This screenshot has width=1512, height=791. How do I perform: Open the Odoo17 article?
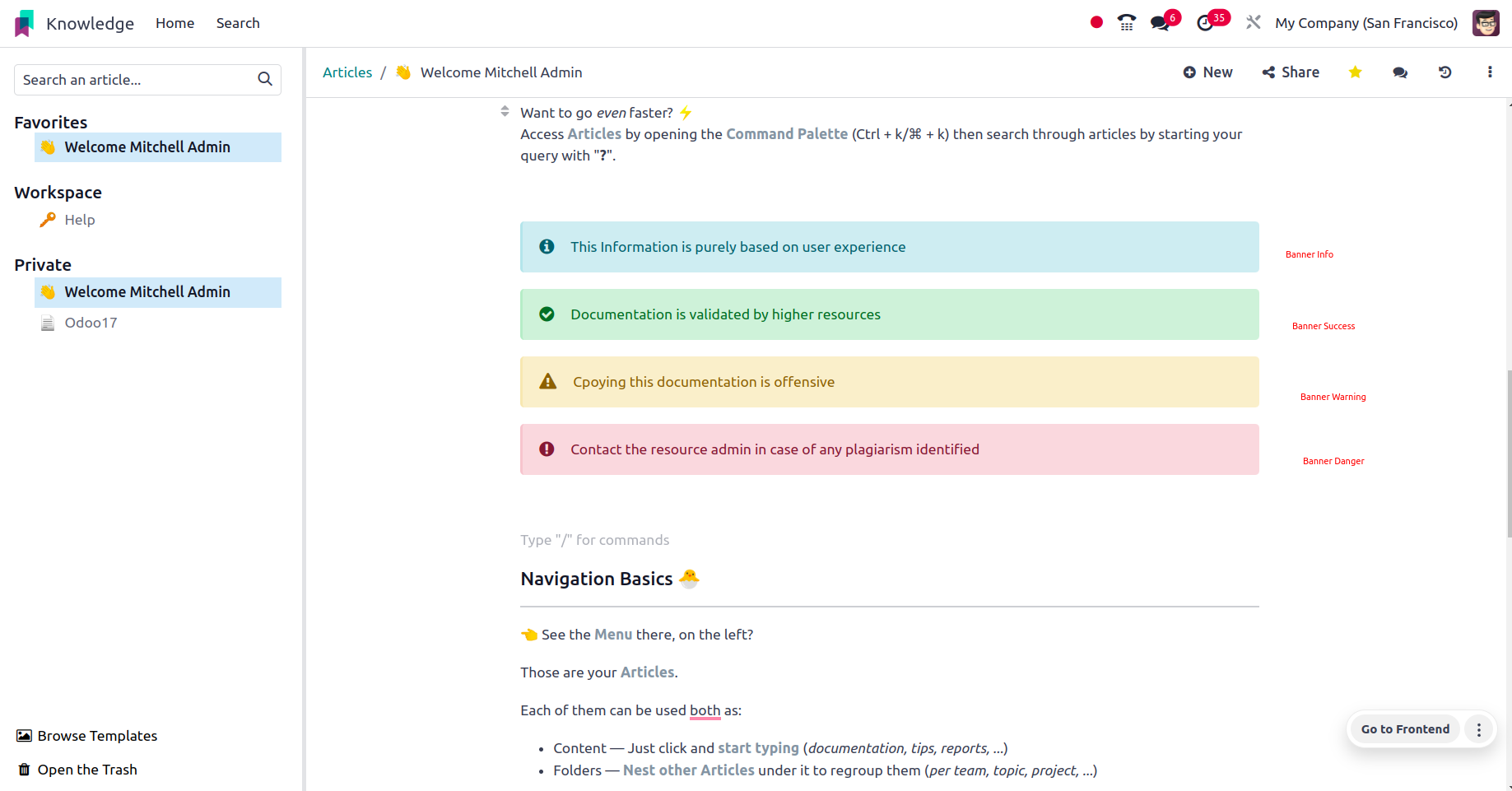[x=91, y=323]
